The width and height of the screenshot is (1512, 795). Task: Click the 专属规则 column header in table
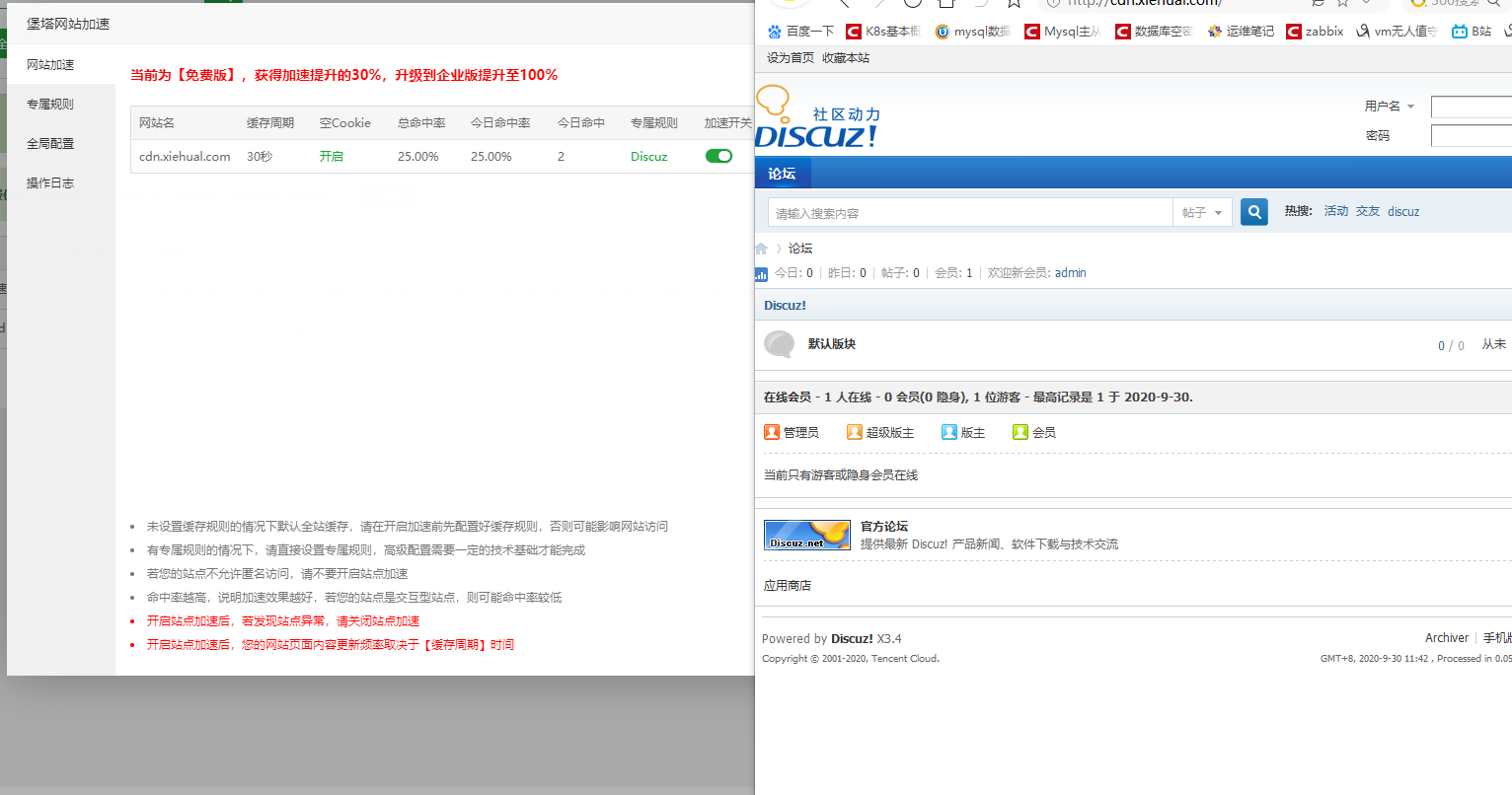pyautogui.click(x=654, y=123)
